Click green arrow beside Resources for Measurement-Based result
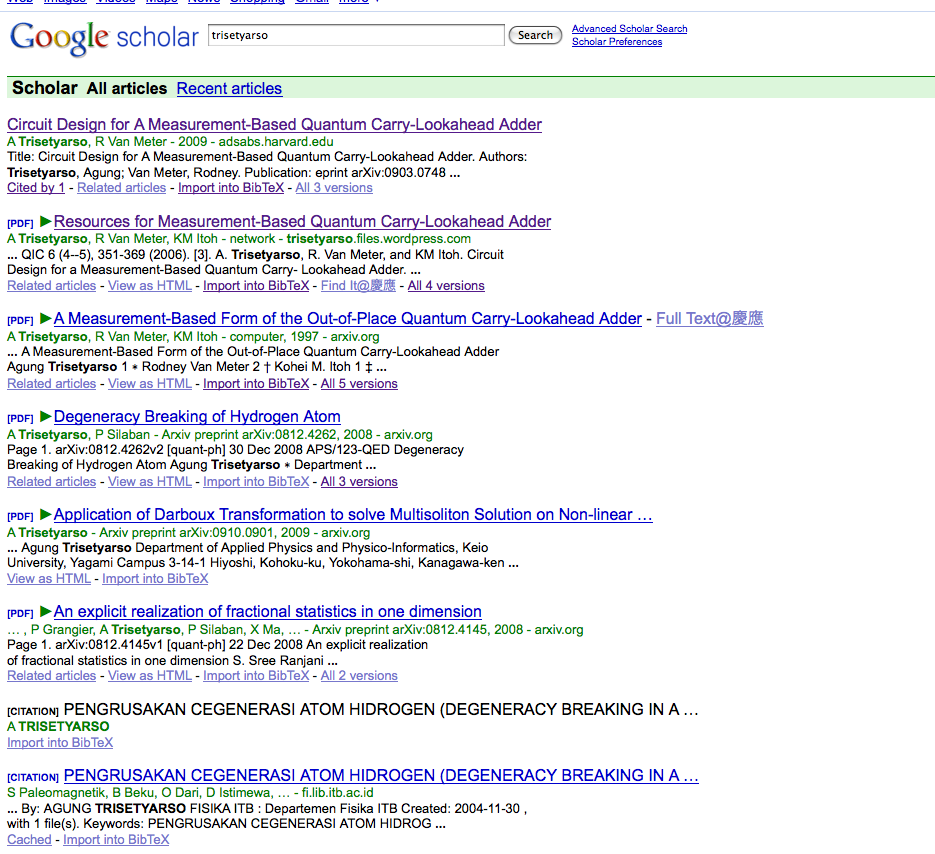 coord(46,221)
